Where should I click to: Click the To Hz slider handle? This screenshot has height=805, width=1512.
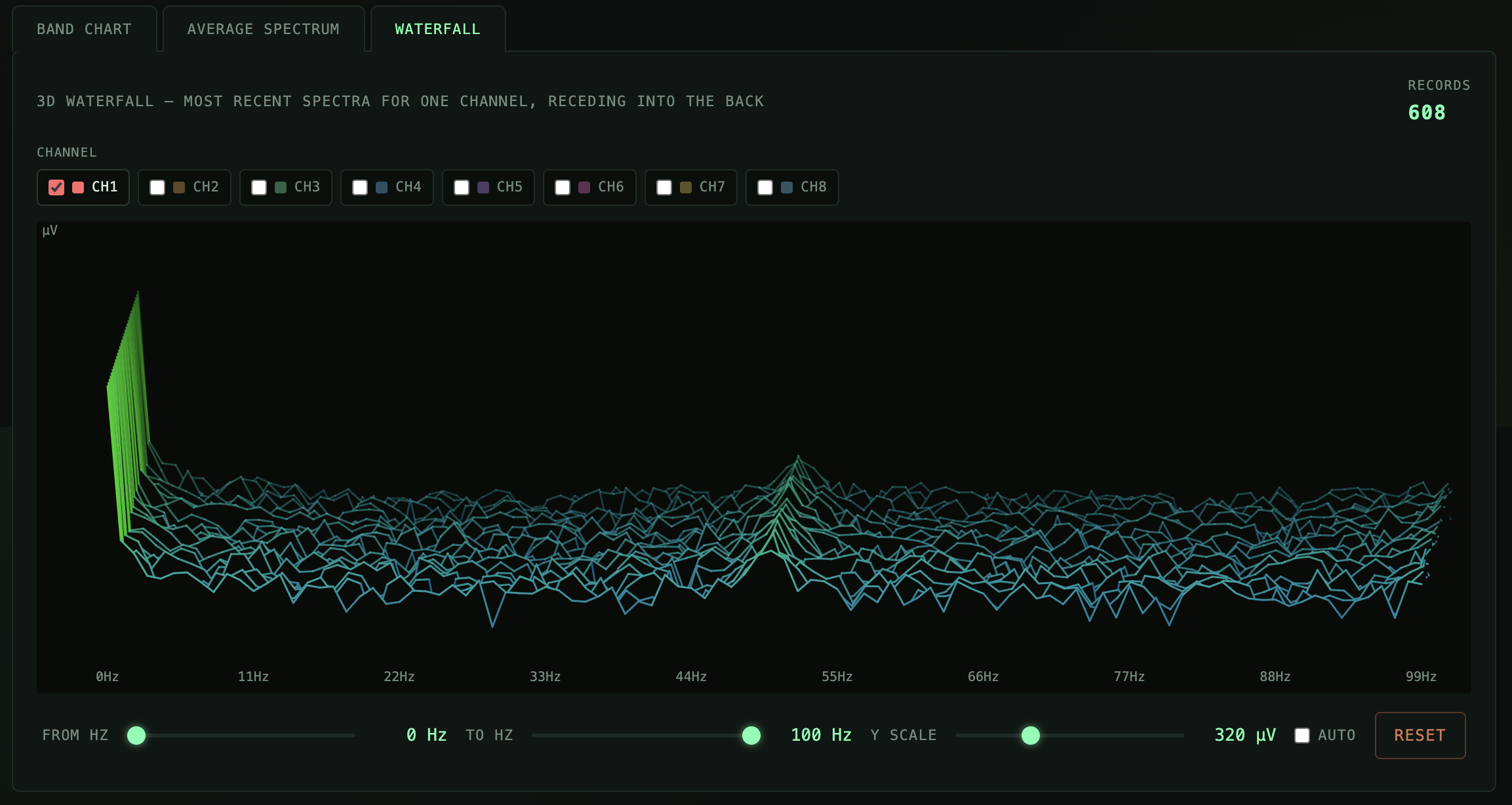click(x=751, y=736)
